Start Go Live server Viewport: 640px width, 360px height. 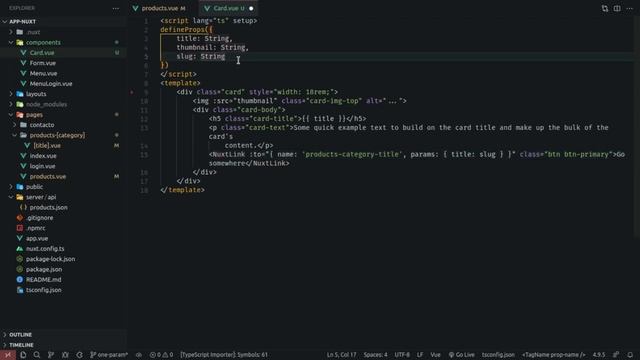462,355
